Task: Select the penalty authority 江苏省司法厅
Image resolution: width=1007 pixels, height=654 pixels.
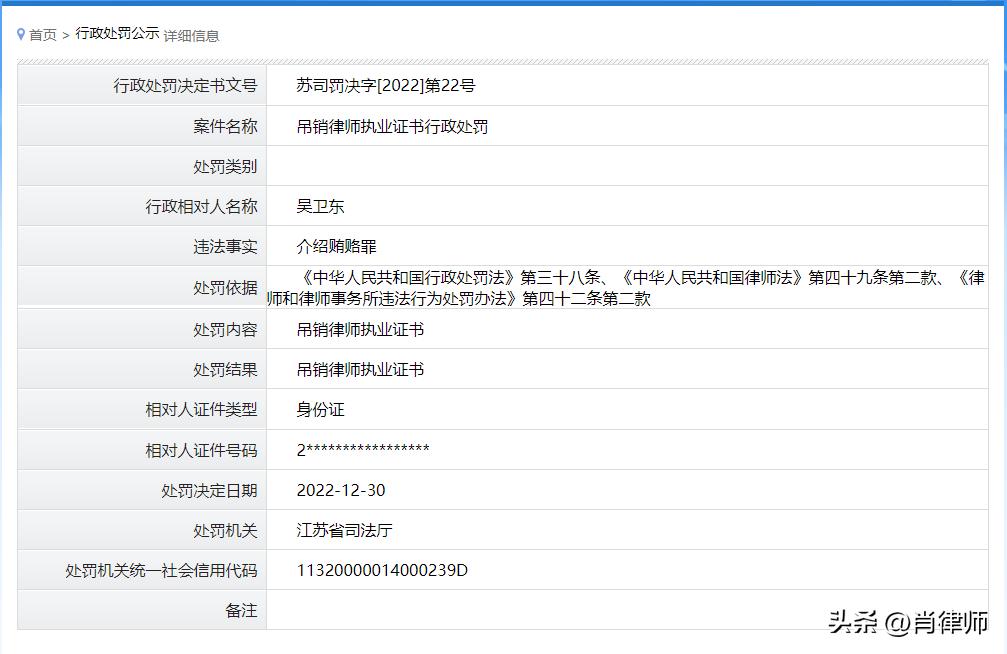Action: coord(345,530)
